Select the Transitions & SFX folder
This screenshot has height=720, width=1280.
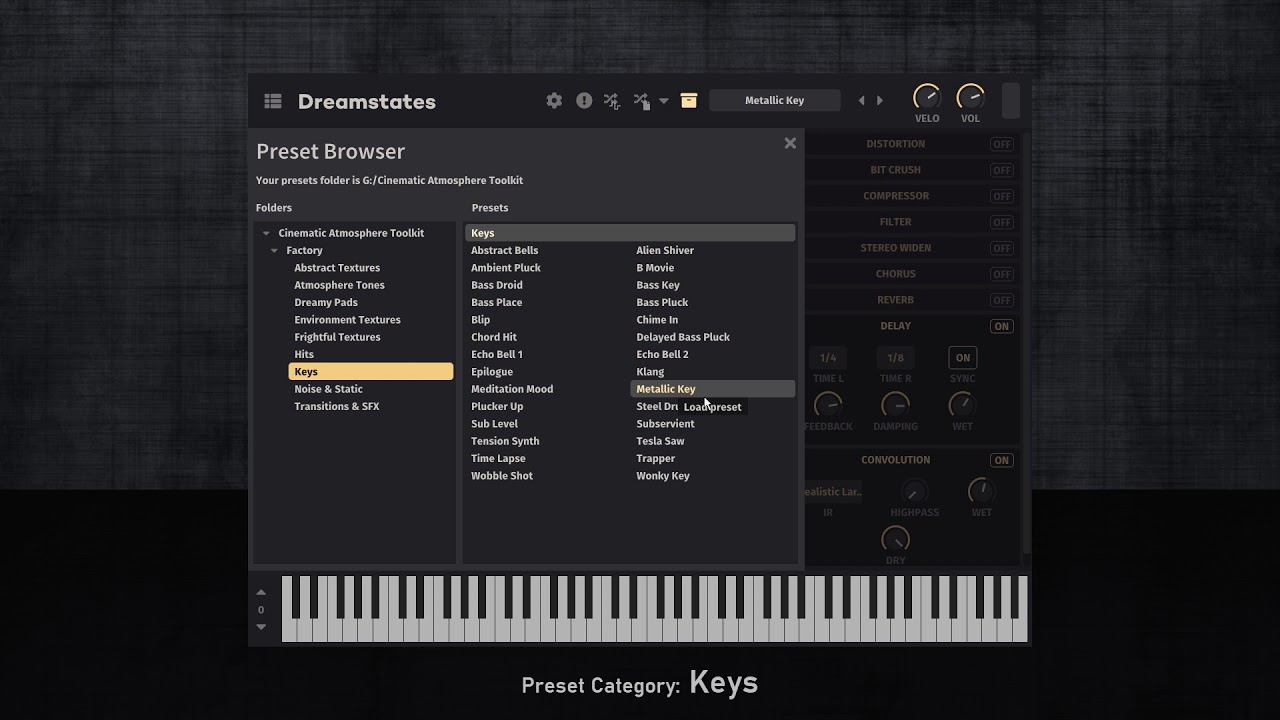click(336, 406)
